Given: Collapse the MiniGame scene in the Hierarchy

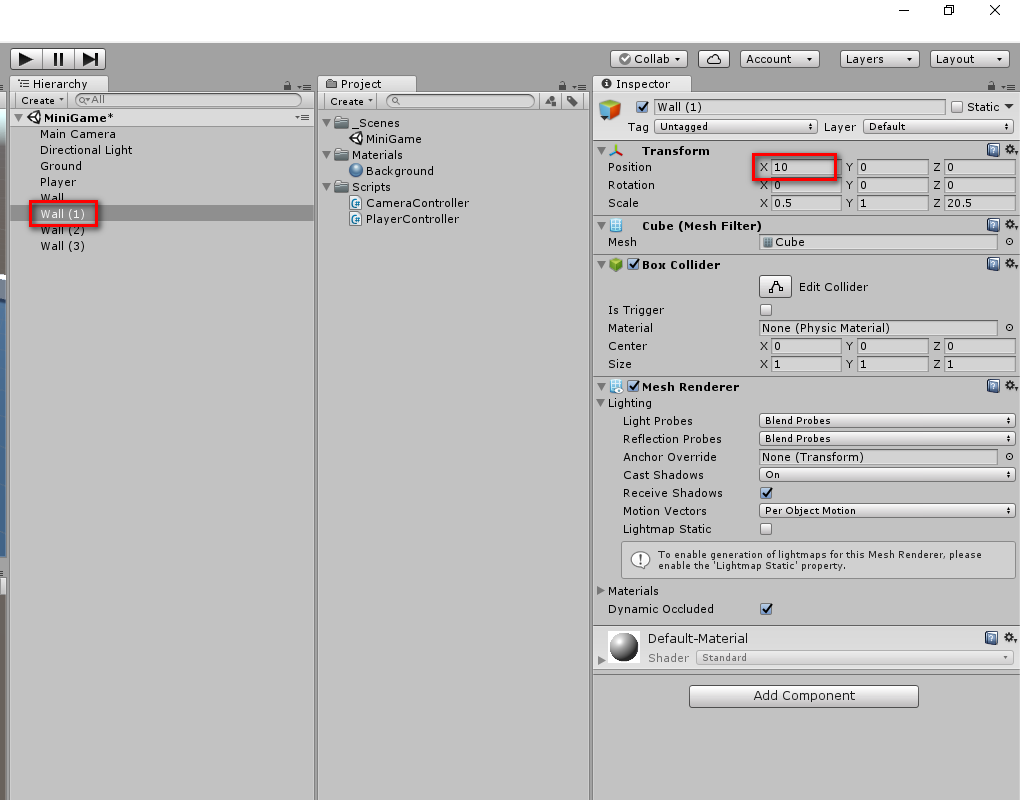Looking at the screenshot, I should (x=19, y=118).
